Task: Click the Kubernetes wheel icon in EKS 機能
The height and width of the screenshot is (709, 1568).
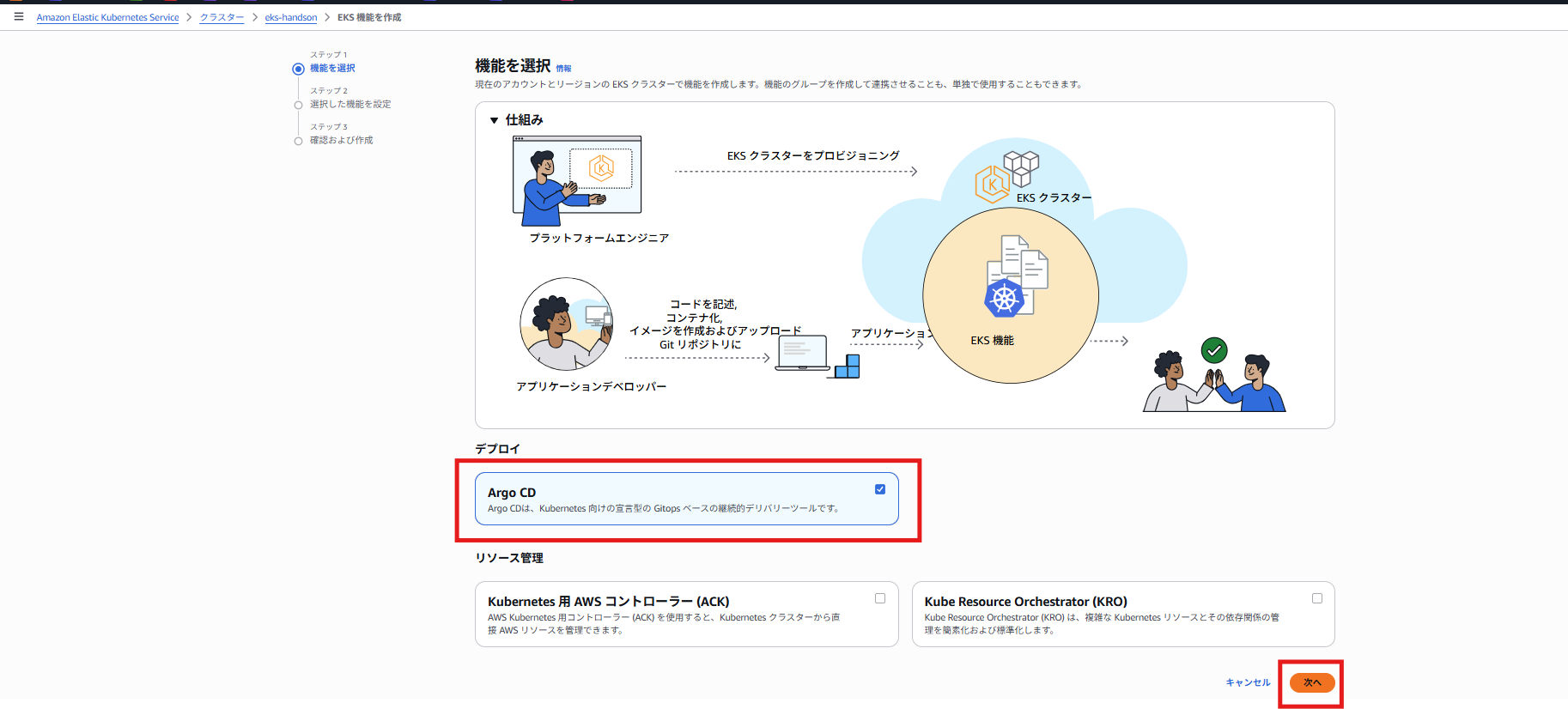Action: (x=1004, y=299)
